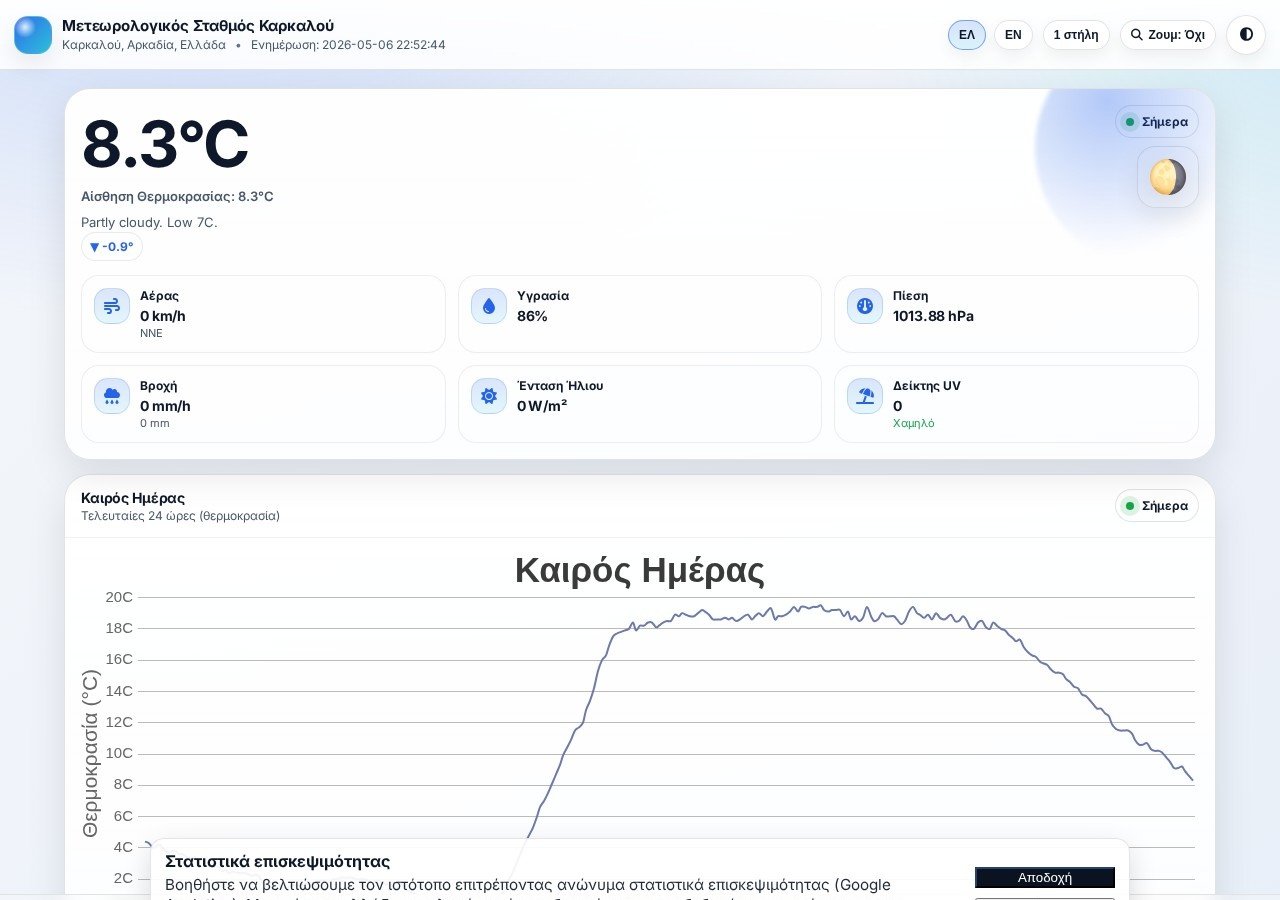
Task: Click the -0.9° temperature trend badge
Action: point(112,247)
